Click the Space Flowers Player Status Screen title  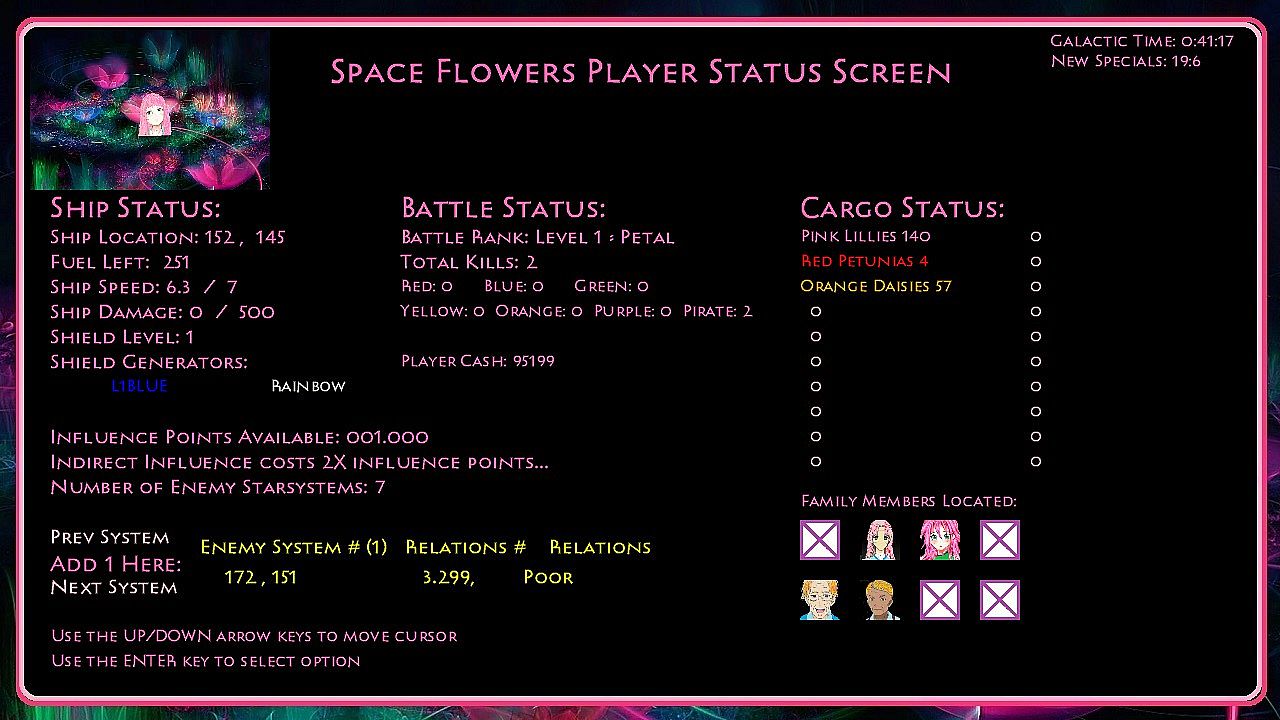pyautogui.click(x=641, y=72)
